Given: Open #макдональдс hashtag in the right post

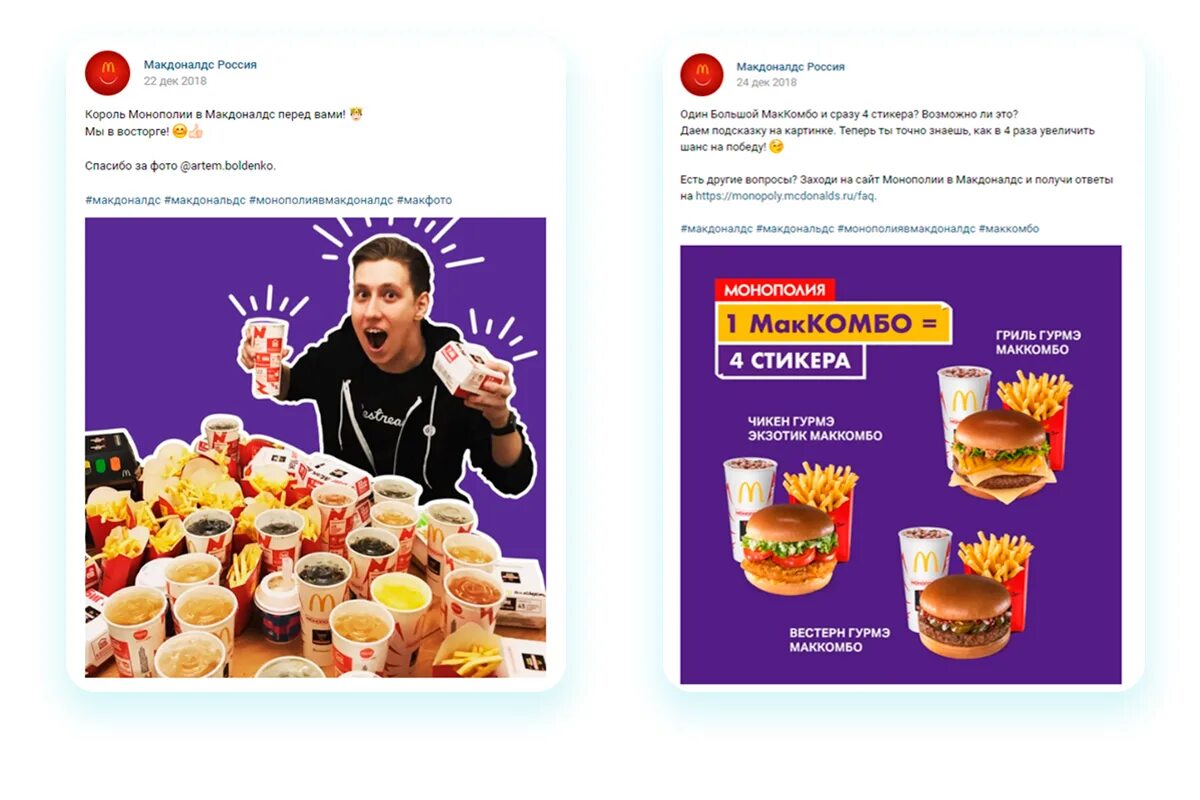Looking at the screenshot, I should [x=795, y=229].
